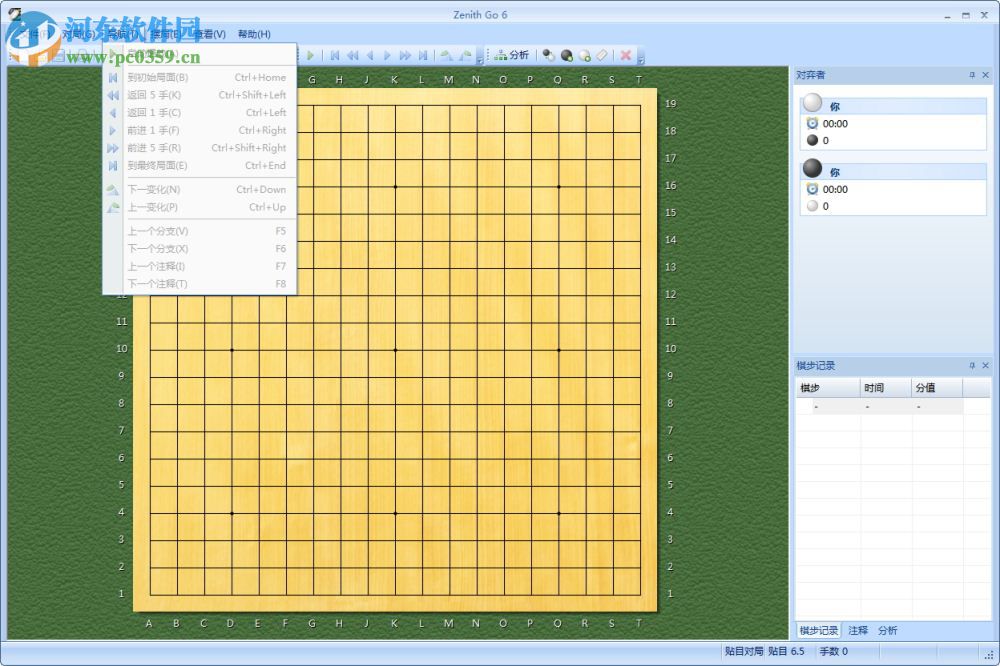Switch to the 分析 tab in right panel
Screen dimensions: 1000x666
pos(886,631)
